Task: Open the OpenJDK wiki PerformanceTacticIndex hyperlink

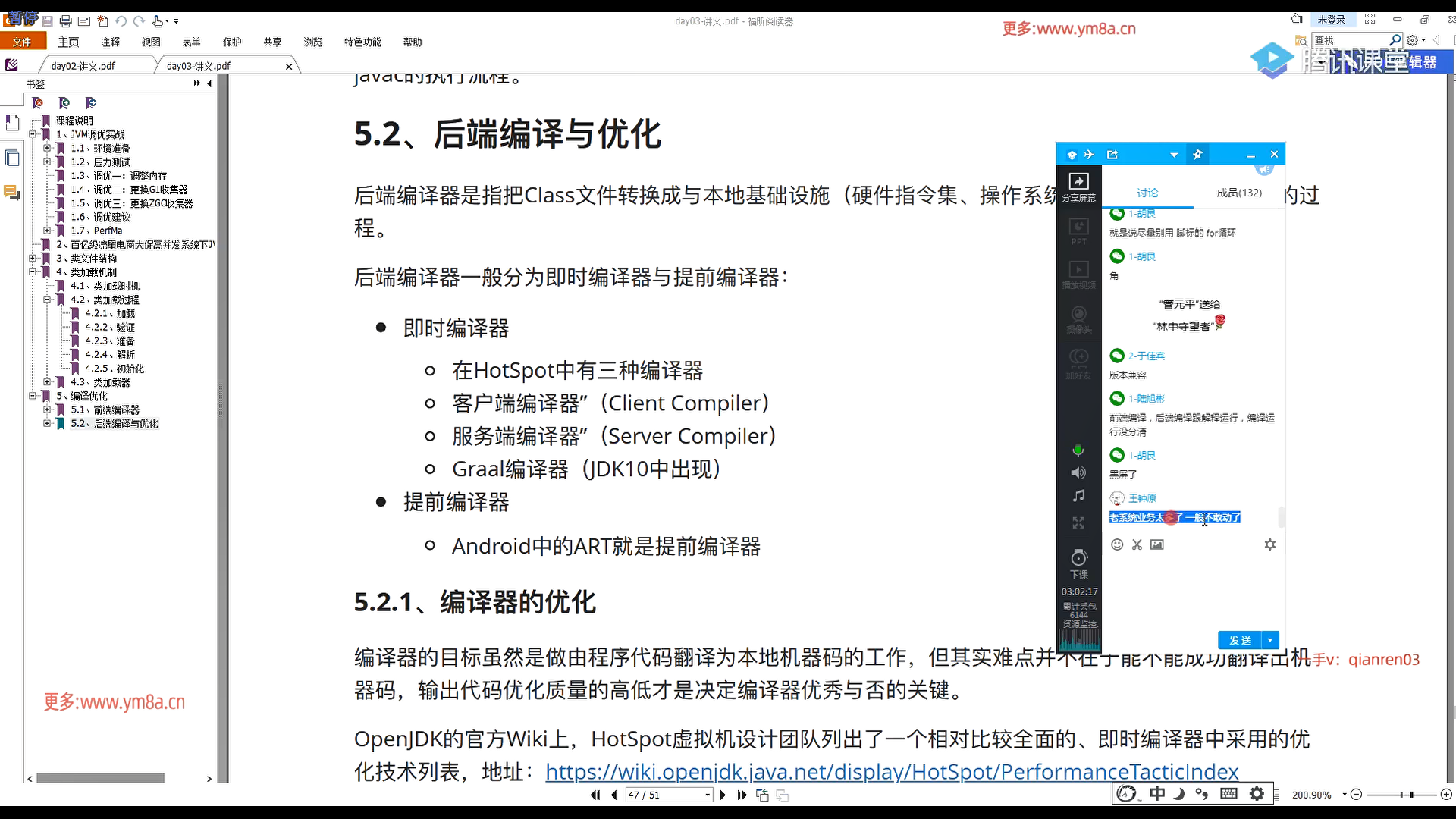Action: click(891, 772)
